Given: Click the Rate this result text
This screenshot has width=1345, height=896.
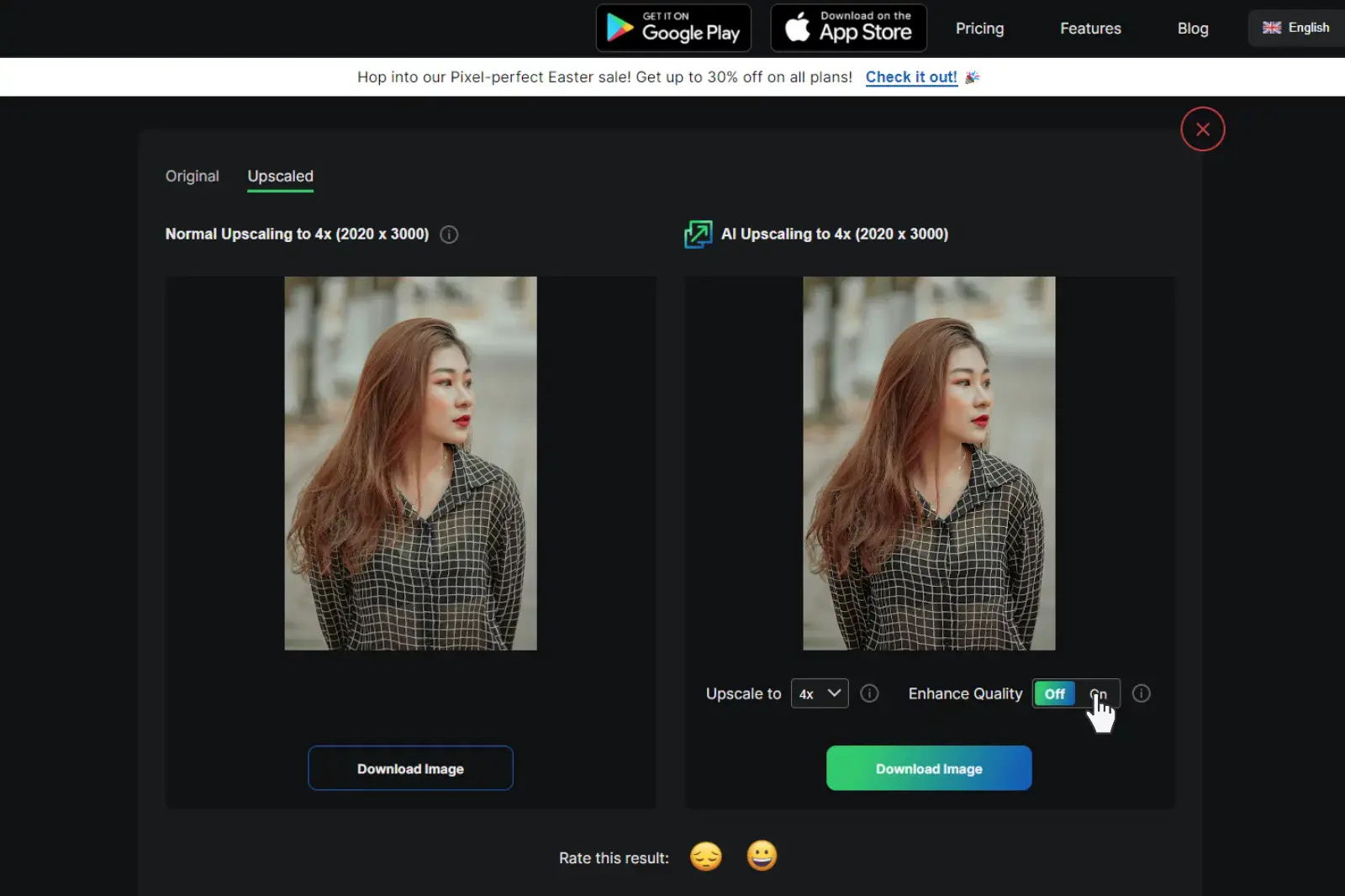Looking at the screenshot, I should click(x=614, y=858).
